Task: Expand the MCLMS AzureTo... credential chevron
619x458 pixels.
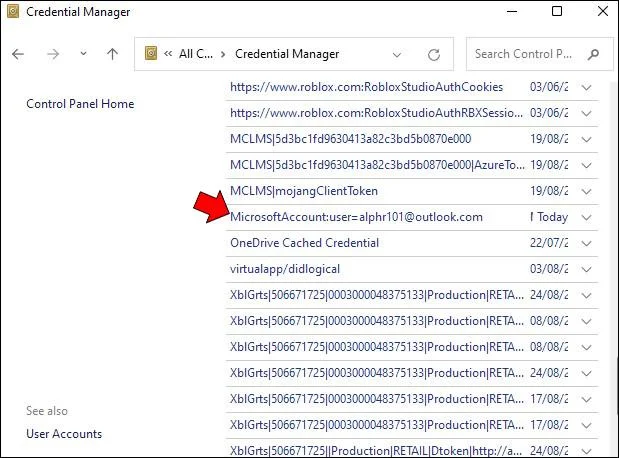Action: pyautogui.click(x=587, y=165)
